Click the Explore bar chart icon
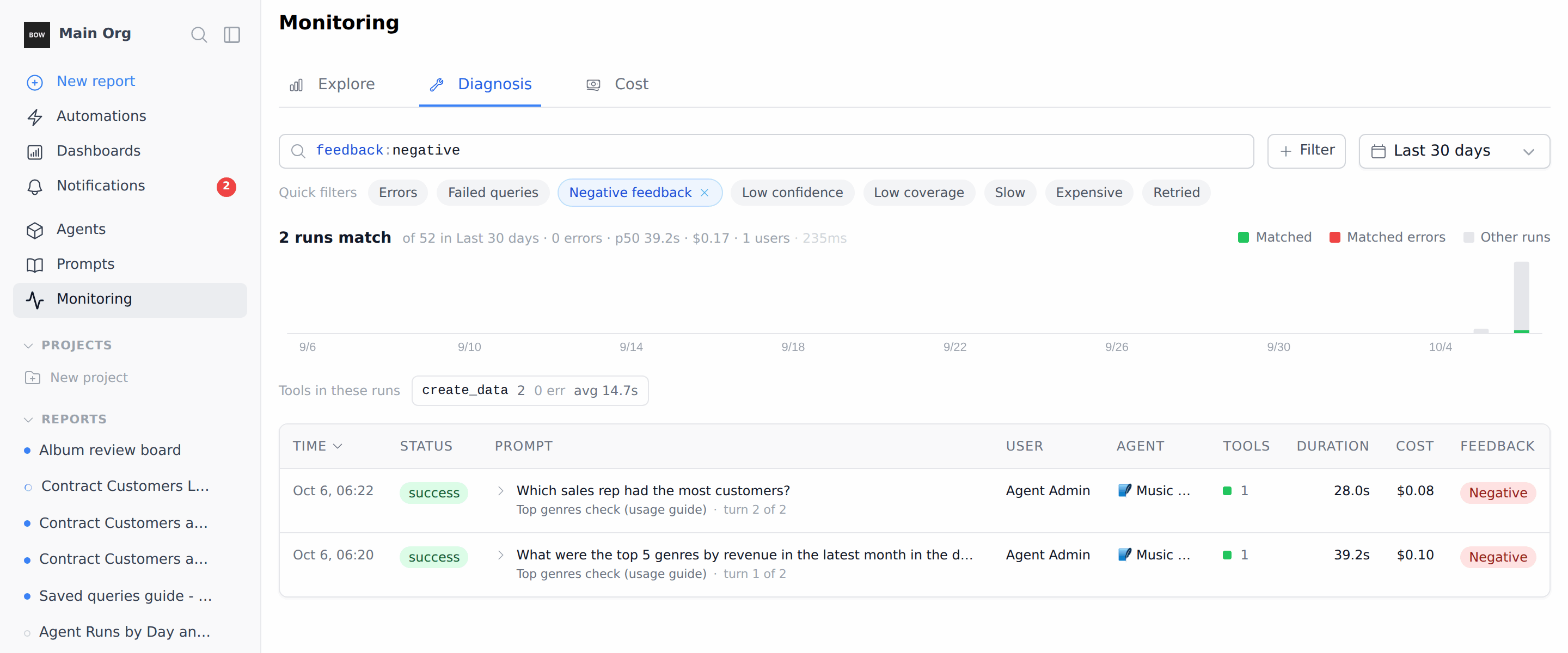This screenshot has height=653, width=1568. pyautogui.click(x=296, y=84)
